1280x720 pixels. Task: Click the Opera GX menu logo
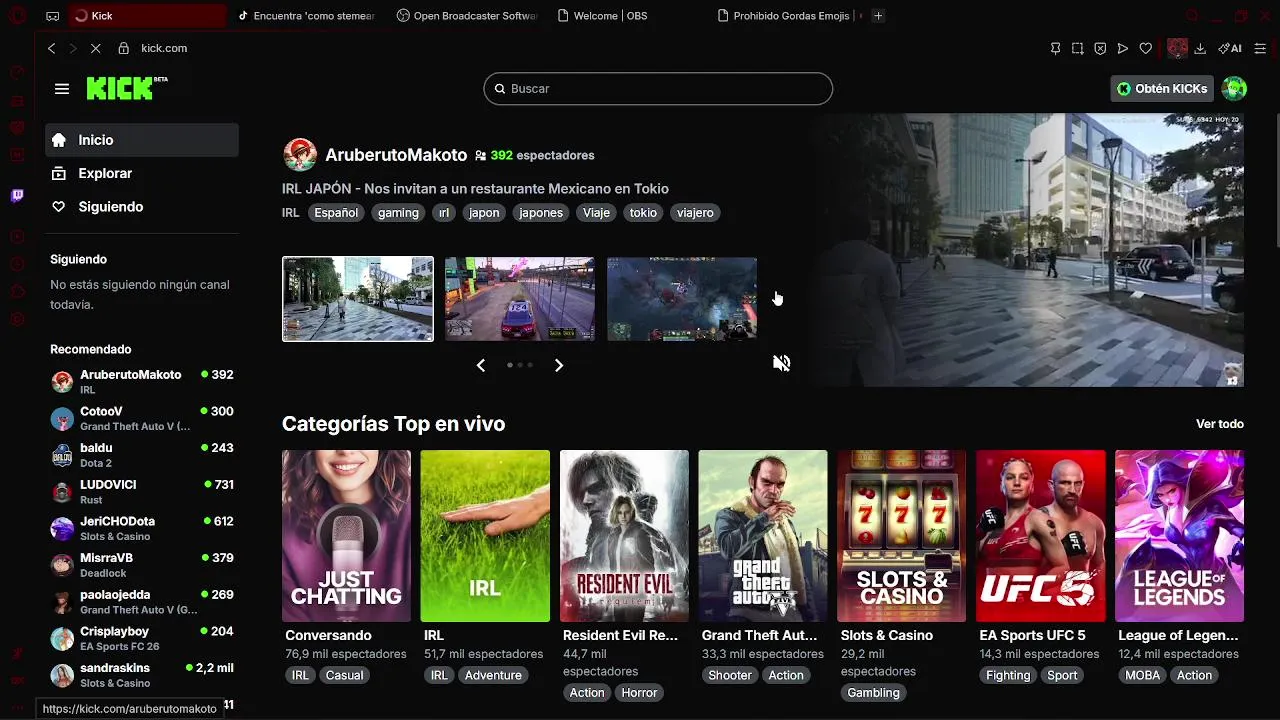[17, 16]
